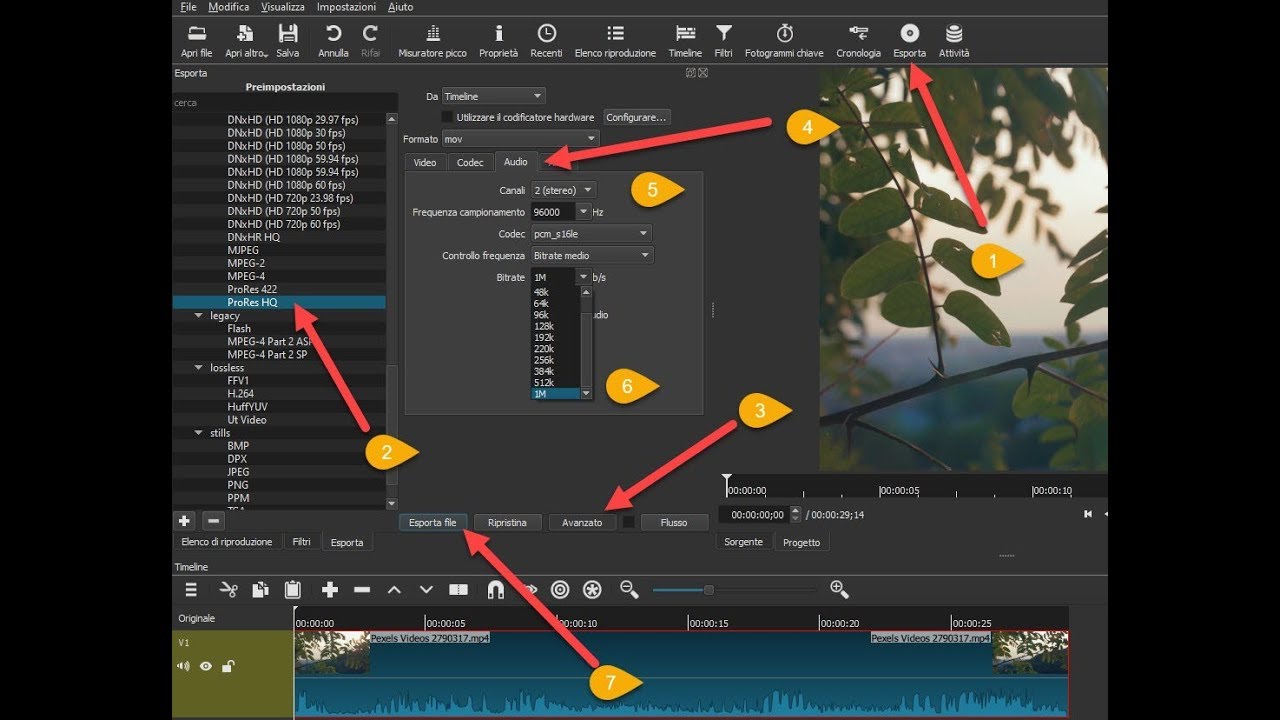Click the timeline zoom slider handle
Image resolution: width=1280 pixels, height=720 pixels.
tap(708, 590)
